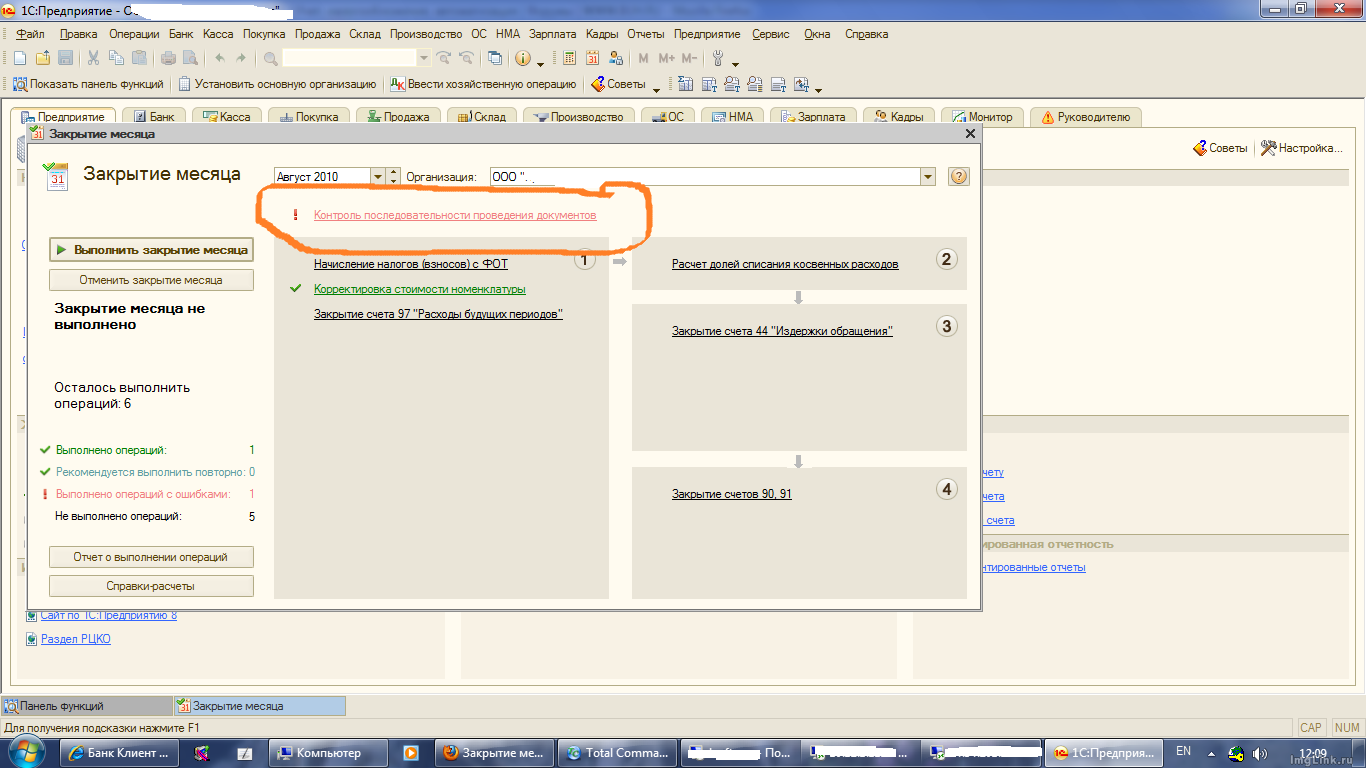1366x768 pixels.
Task: Click the Open file folder icon
Action: (x=43, y=59)
